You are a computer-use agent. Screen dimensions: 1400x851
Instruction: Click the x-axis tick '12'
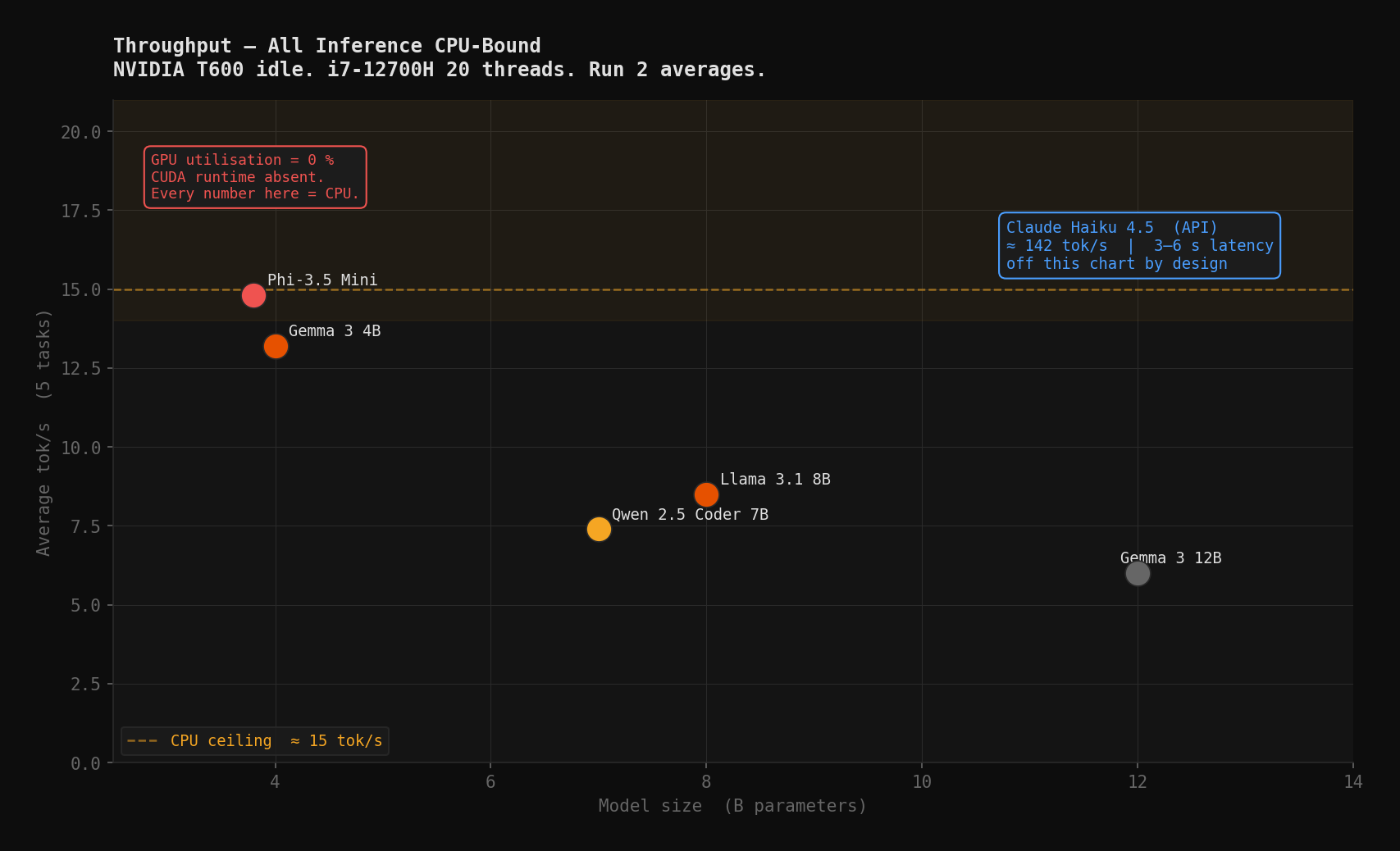click(x=1138, y=782)
